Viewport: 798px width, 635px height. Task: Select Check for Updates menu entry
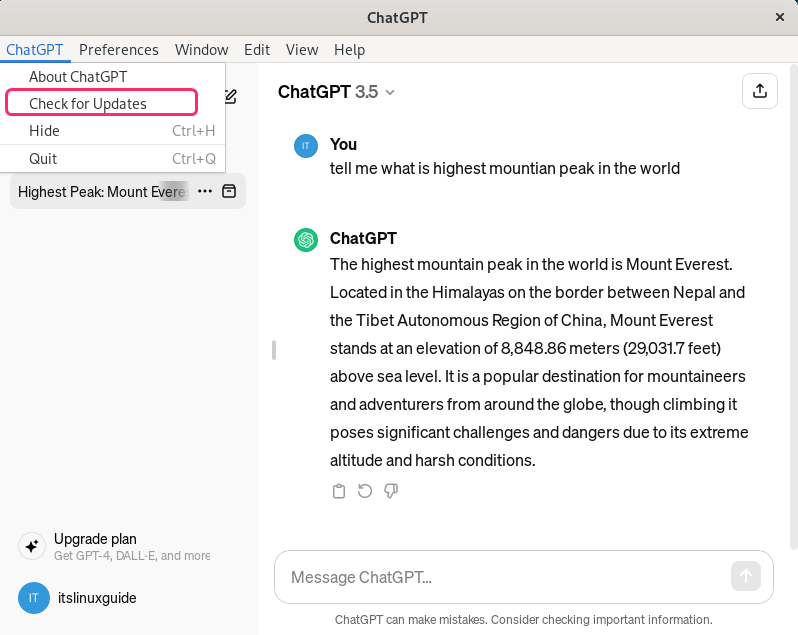click(88, 104)
